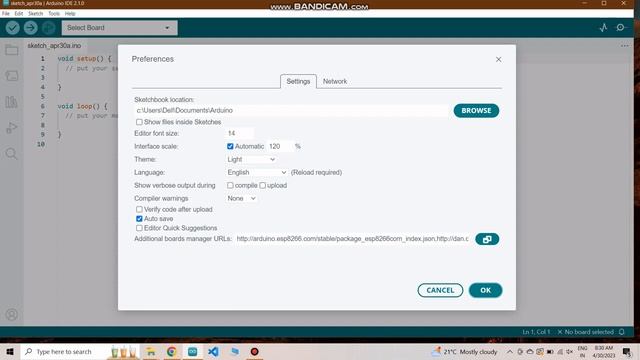Open the Help menu
640x360 pixels.
[x=70, y=13]
